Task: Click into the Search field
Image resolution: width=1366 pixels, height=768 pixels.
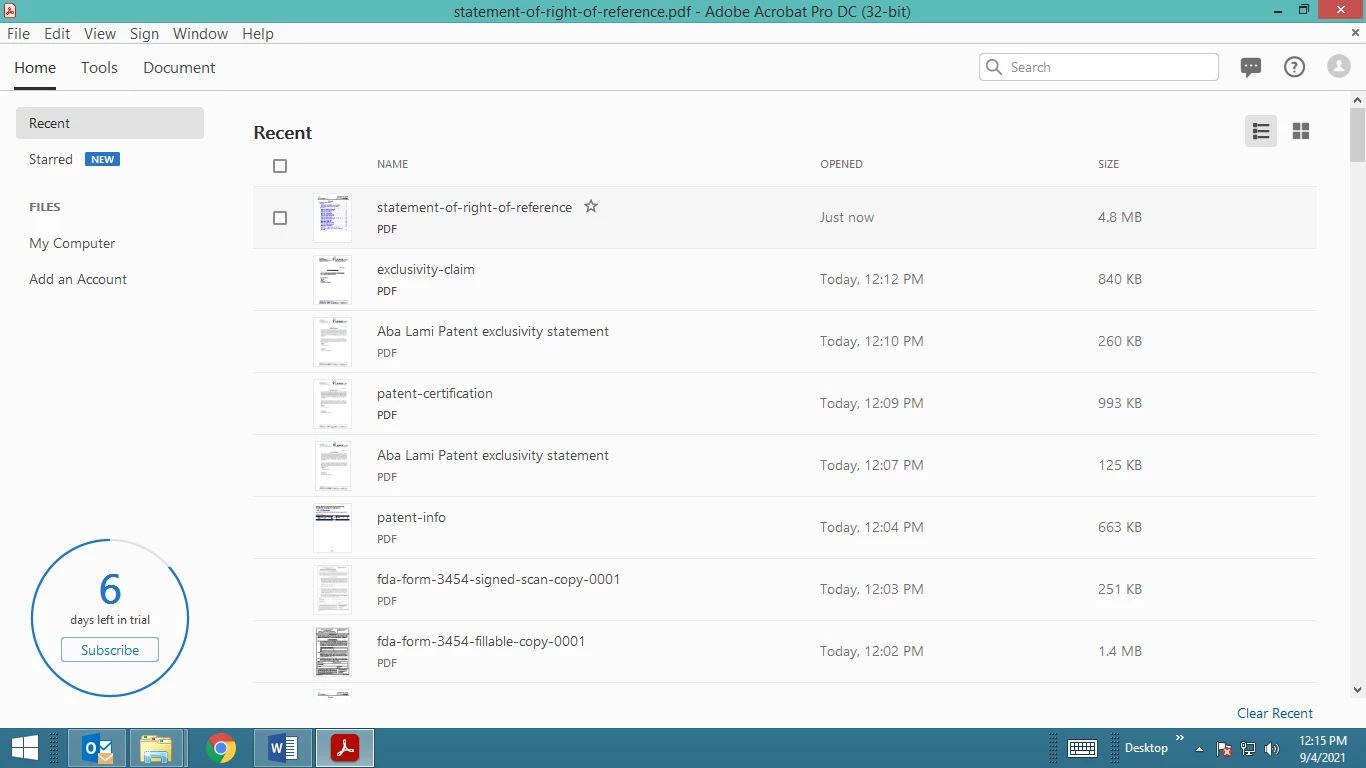Action: tap(1099, 67)
